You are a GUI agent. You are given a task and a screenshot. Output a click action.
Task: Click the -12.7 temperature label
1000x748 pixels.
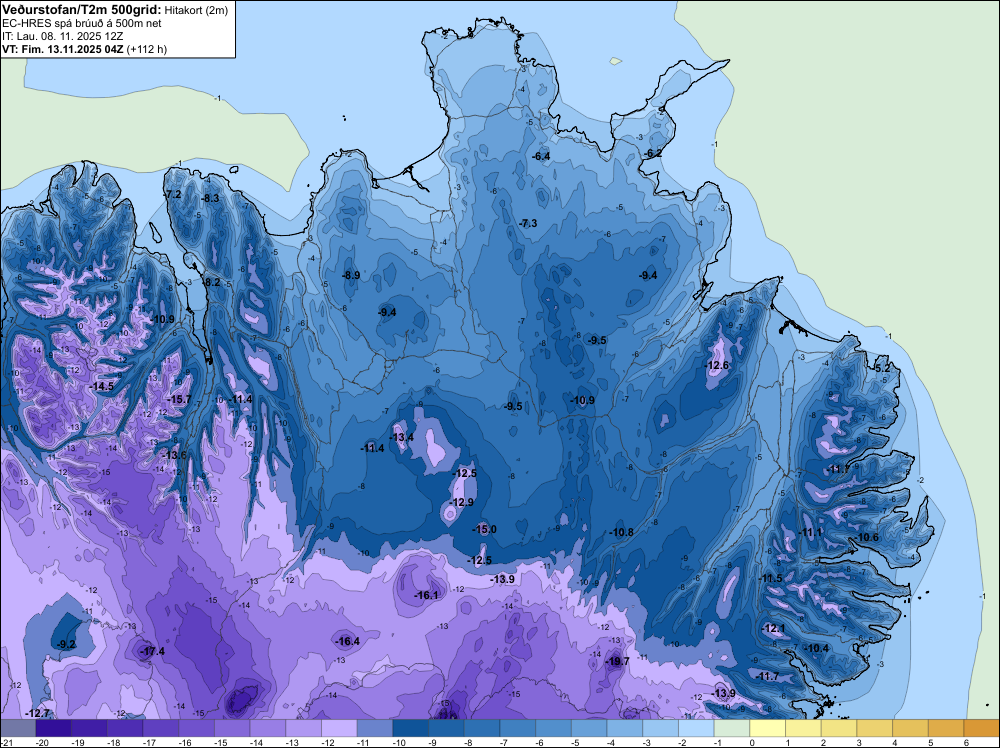coord(38,713)
